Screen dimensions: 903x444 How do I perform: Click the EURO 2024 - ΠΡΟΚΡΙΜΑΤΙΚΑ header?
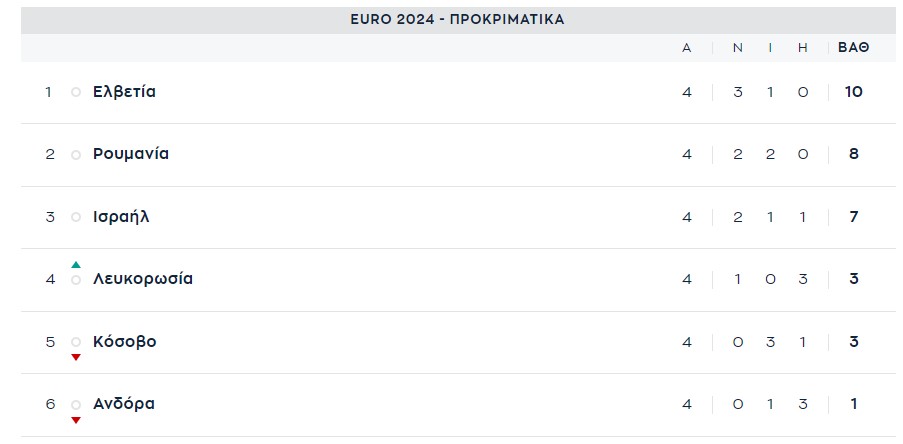pos(457,19)
